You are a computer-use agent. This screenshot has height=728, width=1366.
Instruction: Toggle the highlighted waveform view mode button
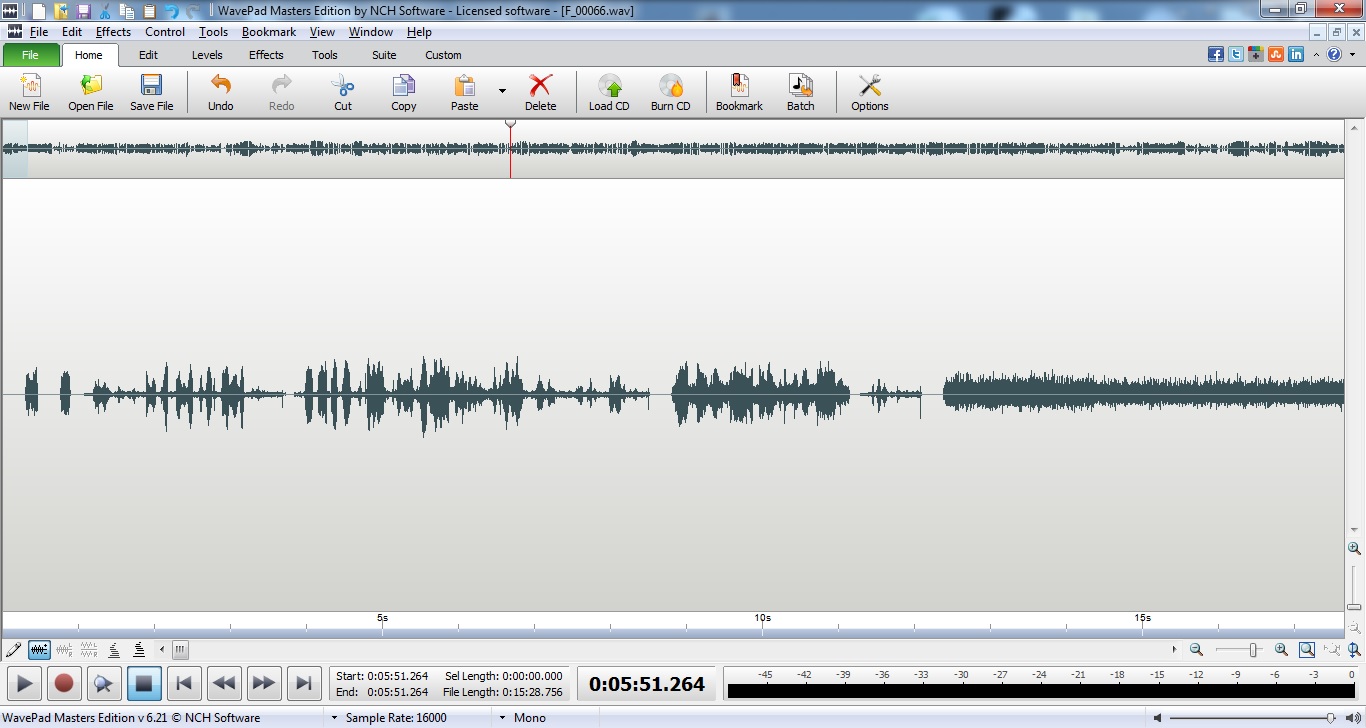click(39, 650)
